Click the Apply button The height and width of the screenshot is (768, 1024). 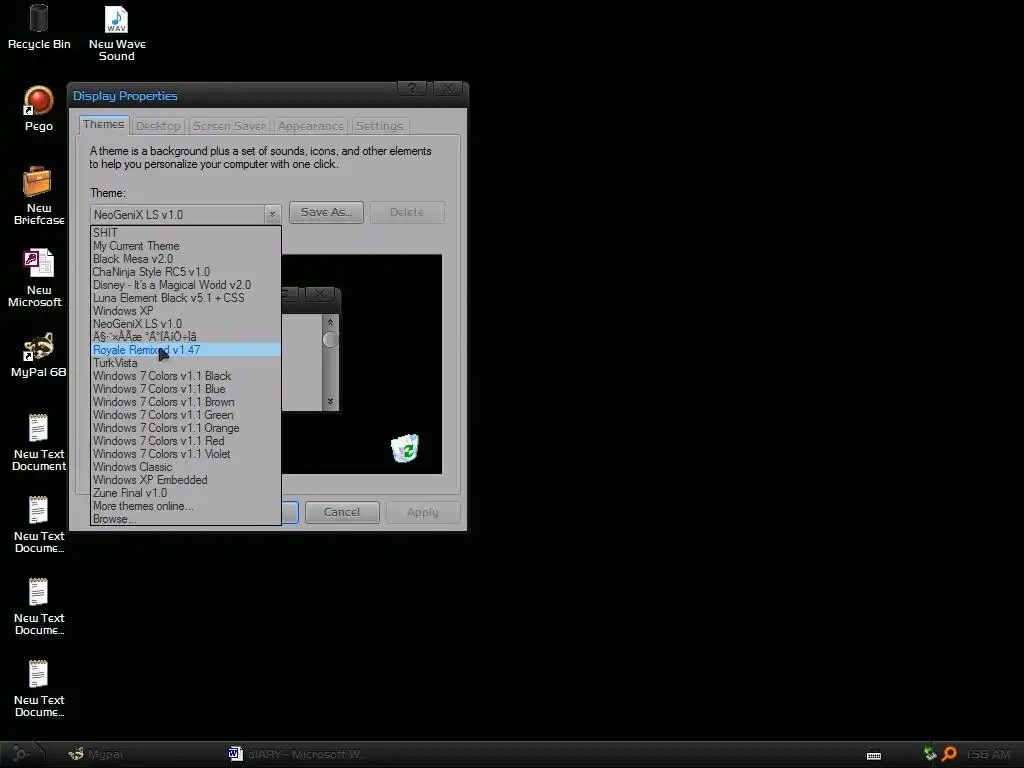[x=423, y=512]
